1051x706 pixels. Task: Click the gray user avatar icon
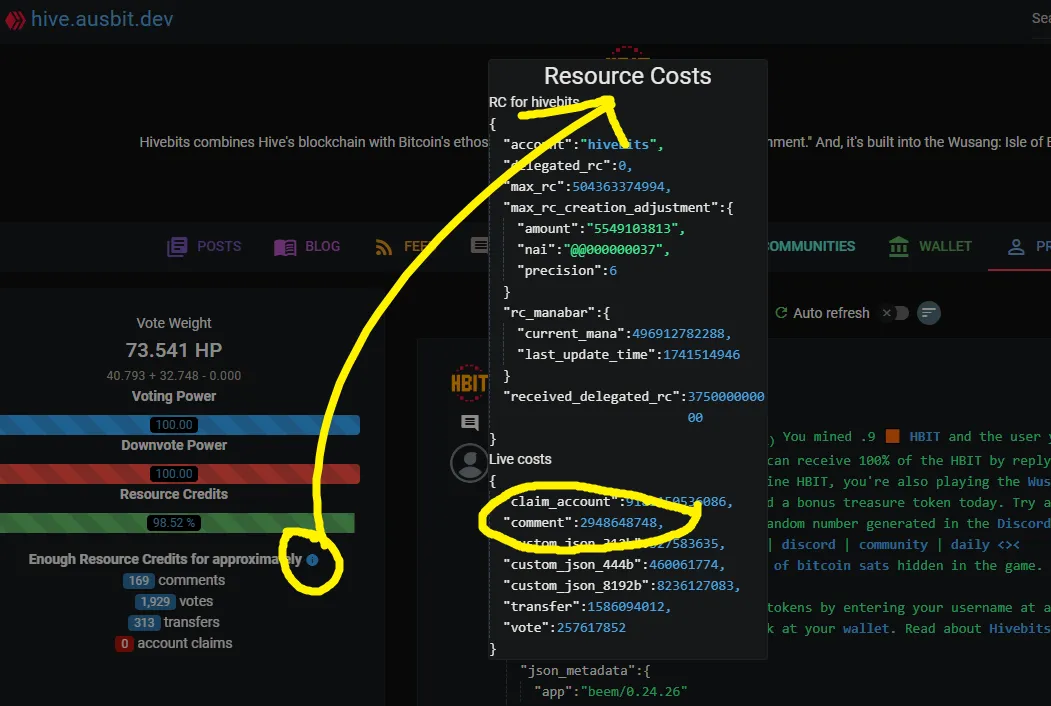click(x=469, y=463)
